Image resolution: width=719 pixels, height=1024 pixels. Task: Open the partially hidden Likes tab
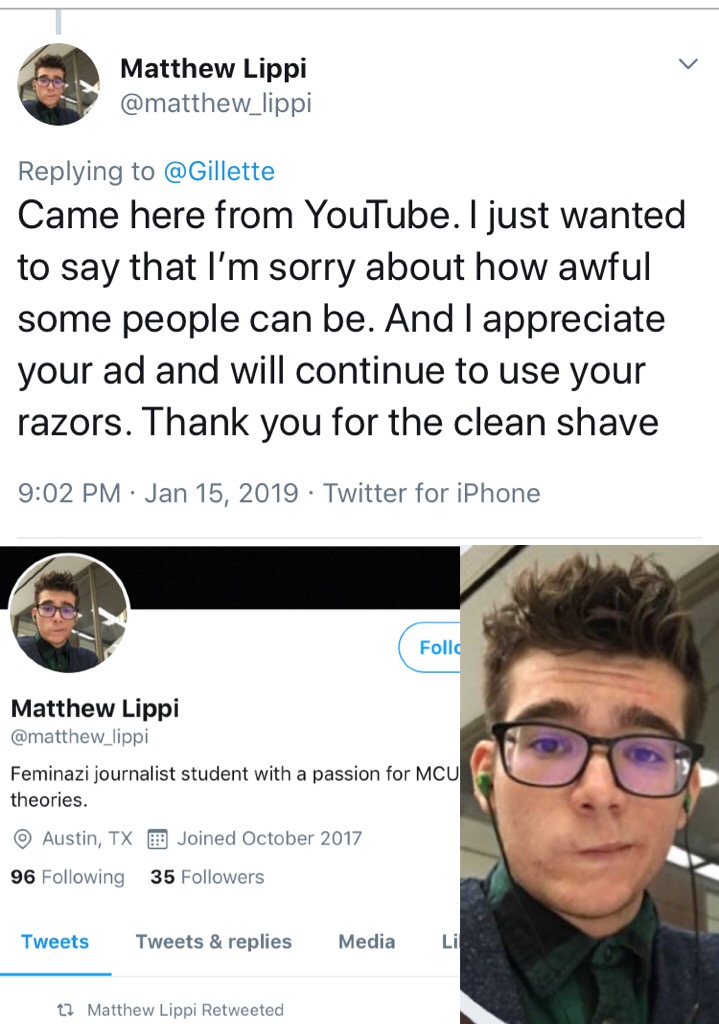pos(451,942)
